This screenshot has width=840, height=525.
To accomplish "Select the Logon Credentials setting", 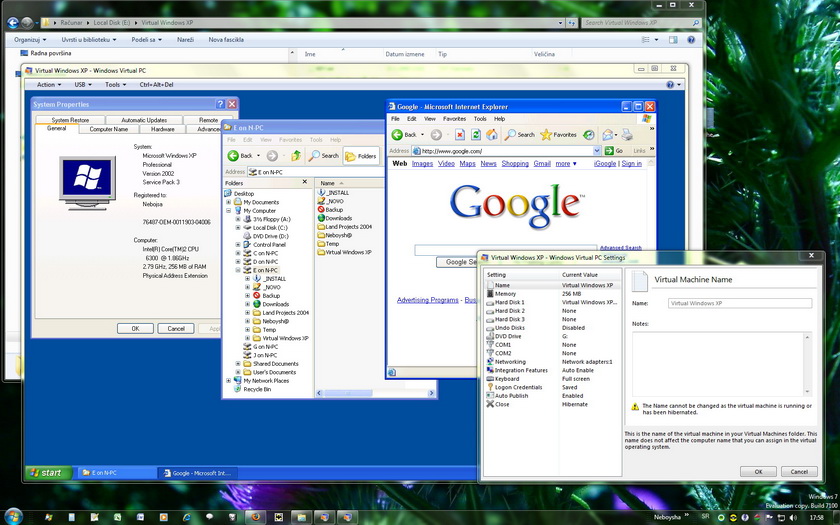I will click(x=518, y=387).
